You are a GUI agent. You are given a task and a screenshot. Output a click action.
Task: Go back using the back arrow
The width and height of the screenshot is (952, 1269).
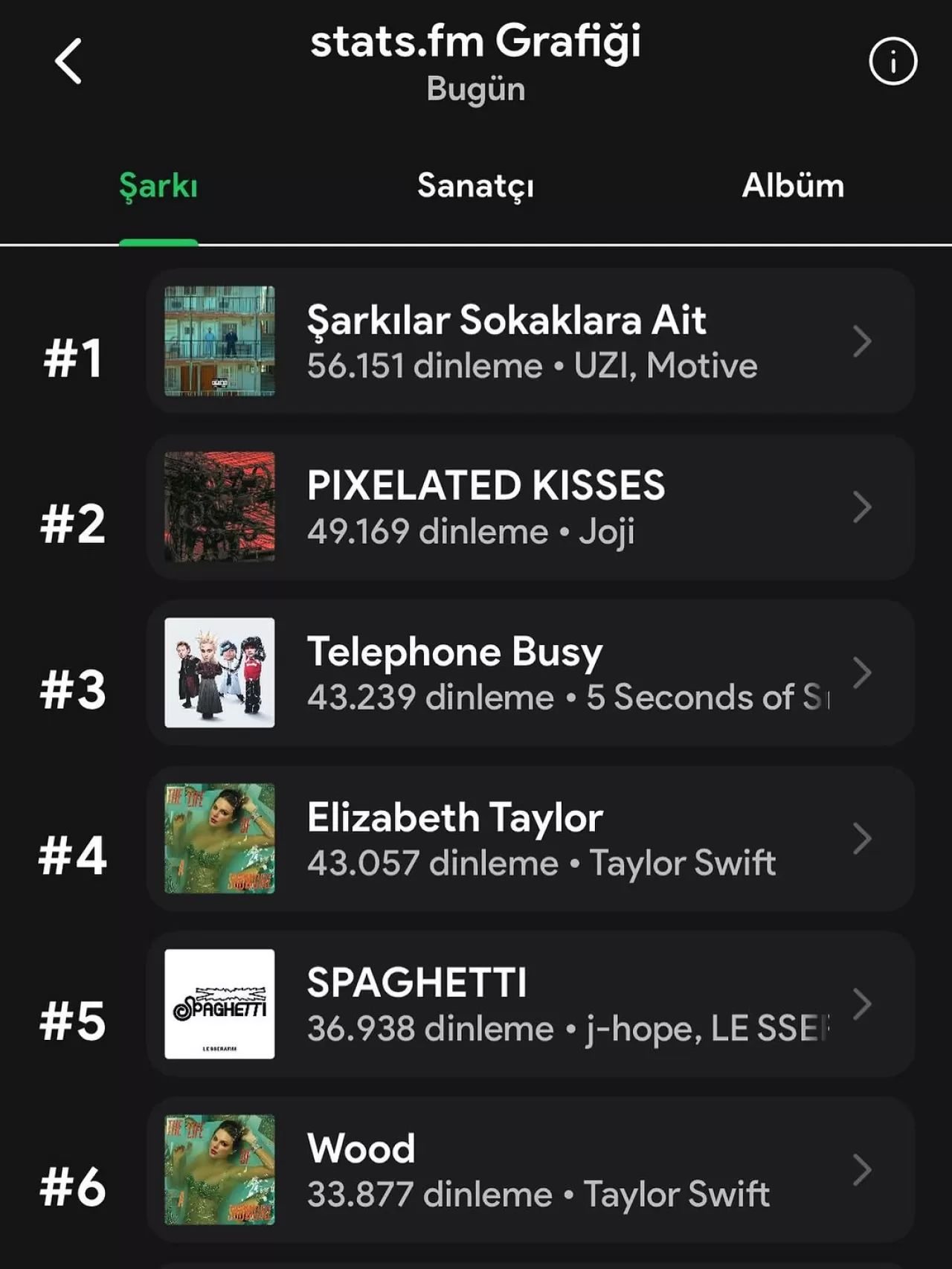[68, 61]
